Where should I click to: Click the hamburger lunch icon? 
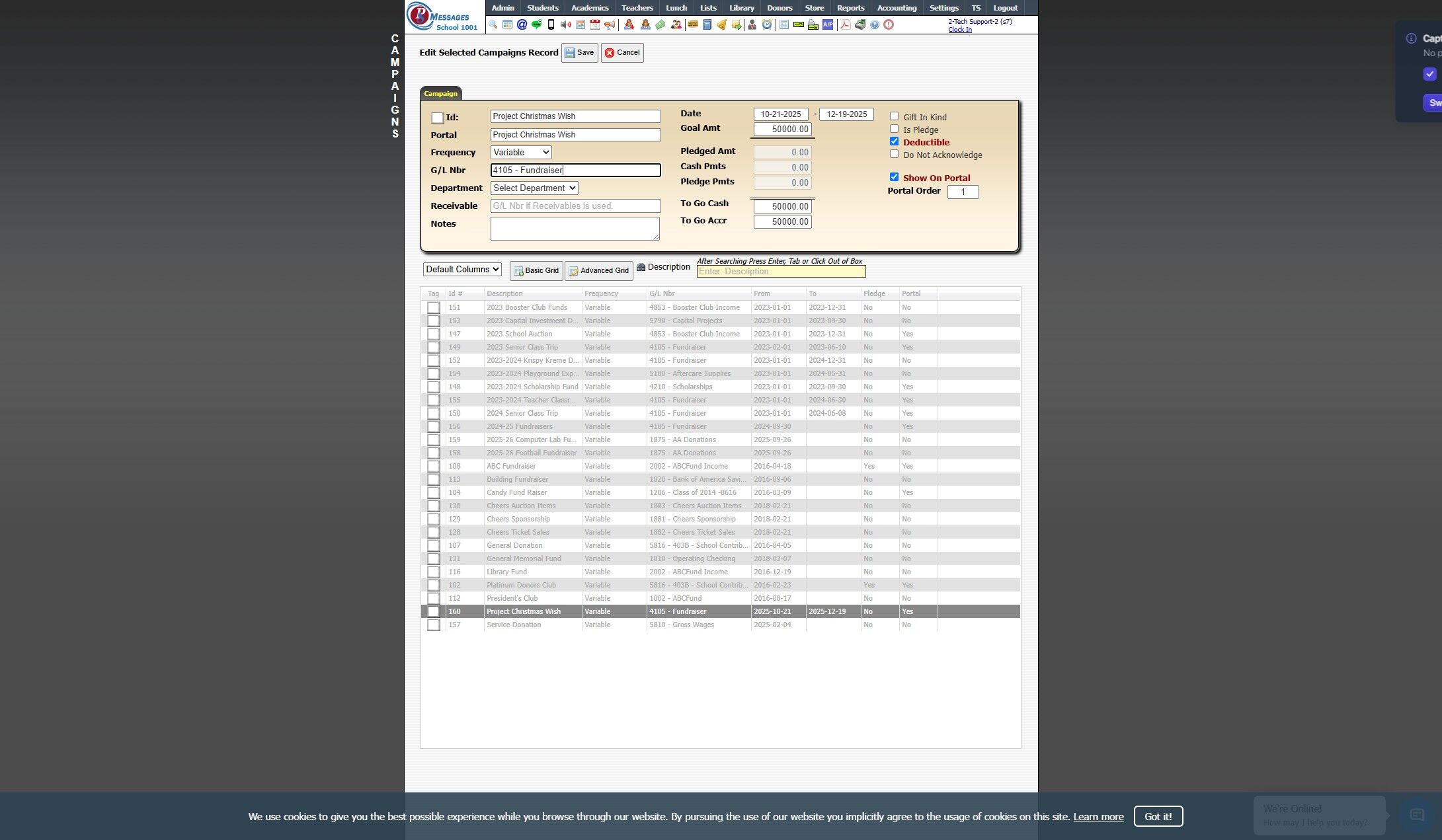(x=693, y=24)
